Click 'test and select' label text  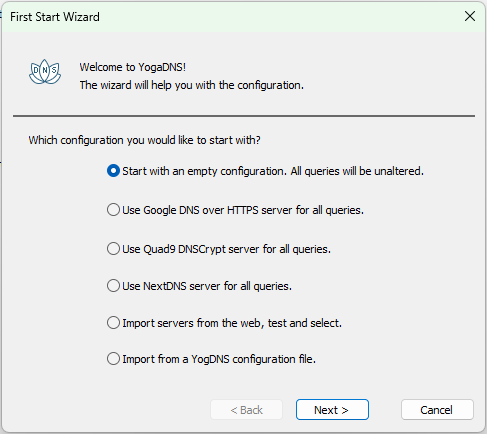[305, 323]
